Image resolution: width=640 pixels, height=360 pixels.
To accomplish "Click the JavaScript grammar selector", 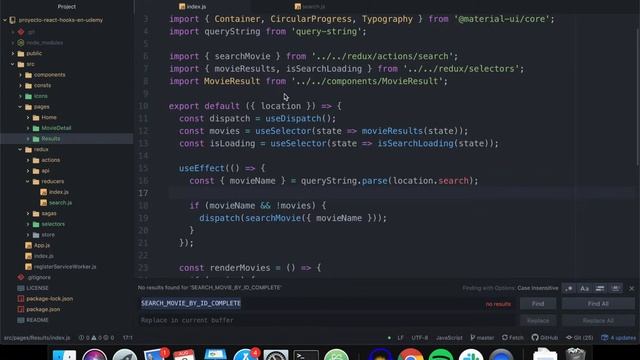I will click(x=449, y=338).
